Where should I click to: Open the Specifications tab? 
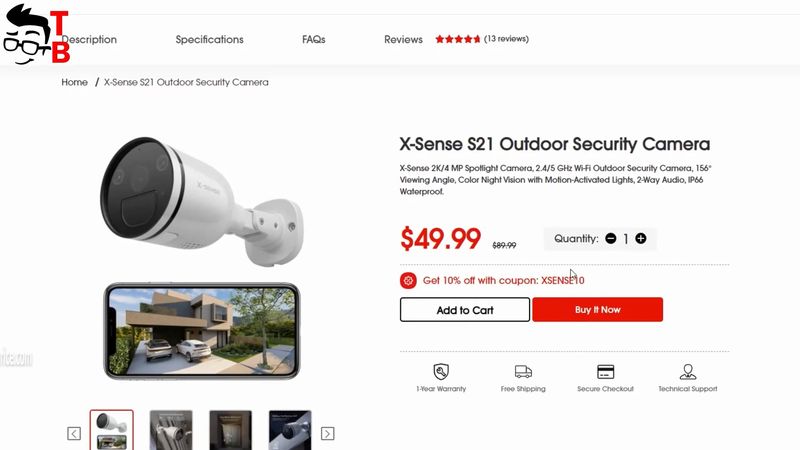(x=210, y=39)
